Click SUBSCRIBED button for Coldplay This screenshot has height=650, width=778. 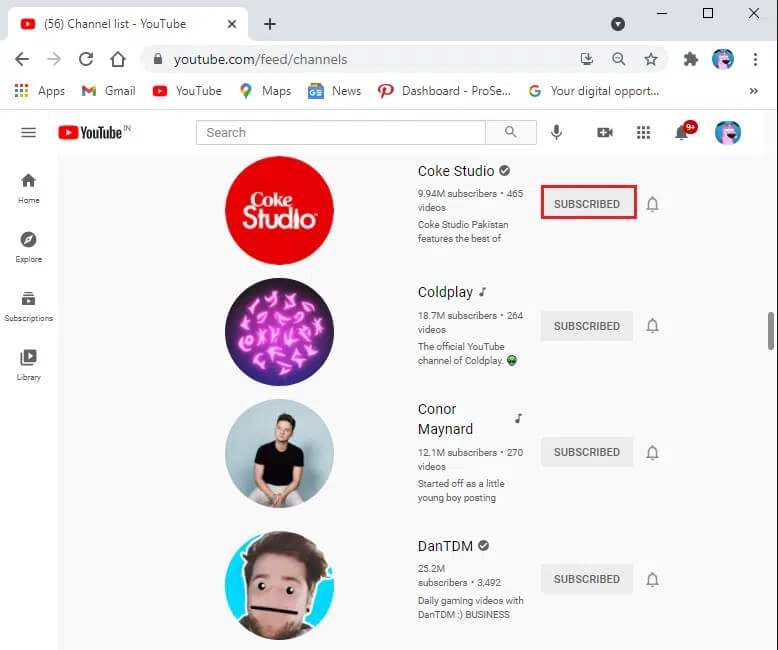pyautogui.click(x=587, y=326)
